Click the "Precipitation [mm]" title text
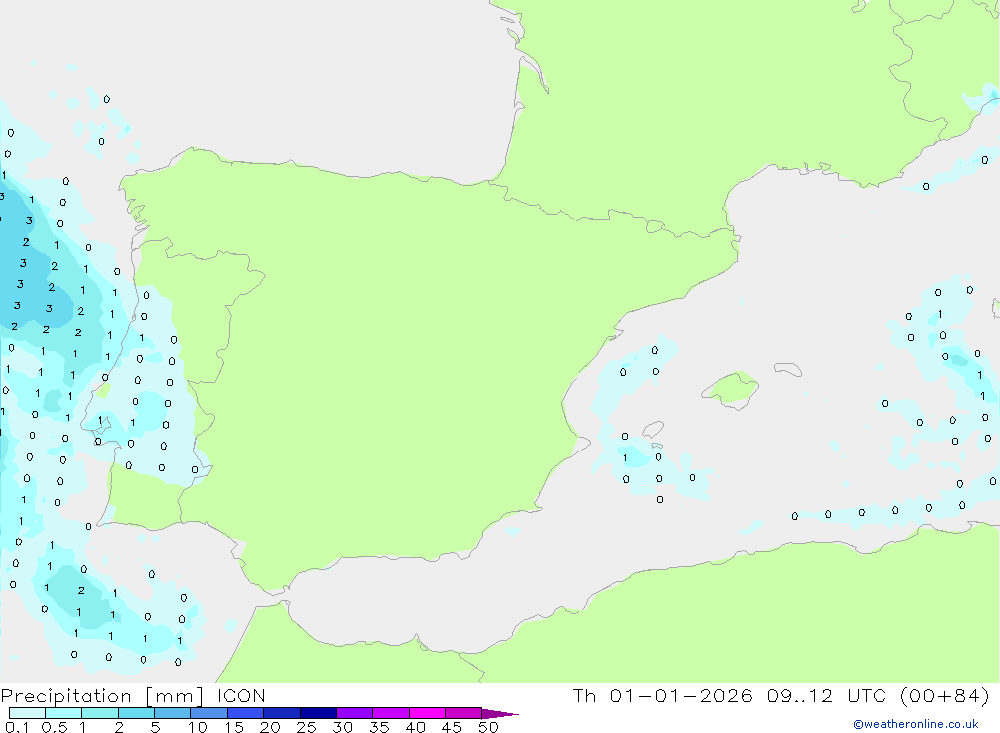Screen dimensions: 1000x733 coord(102,696)
